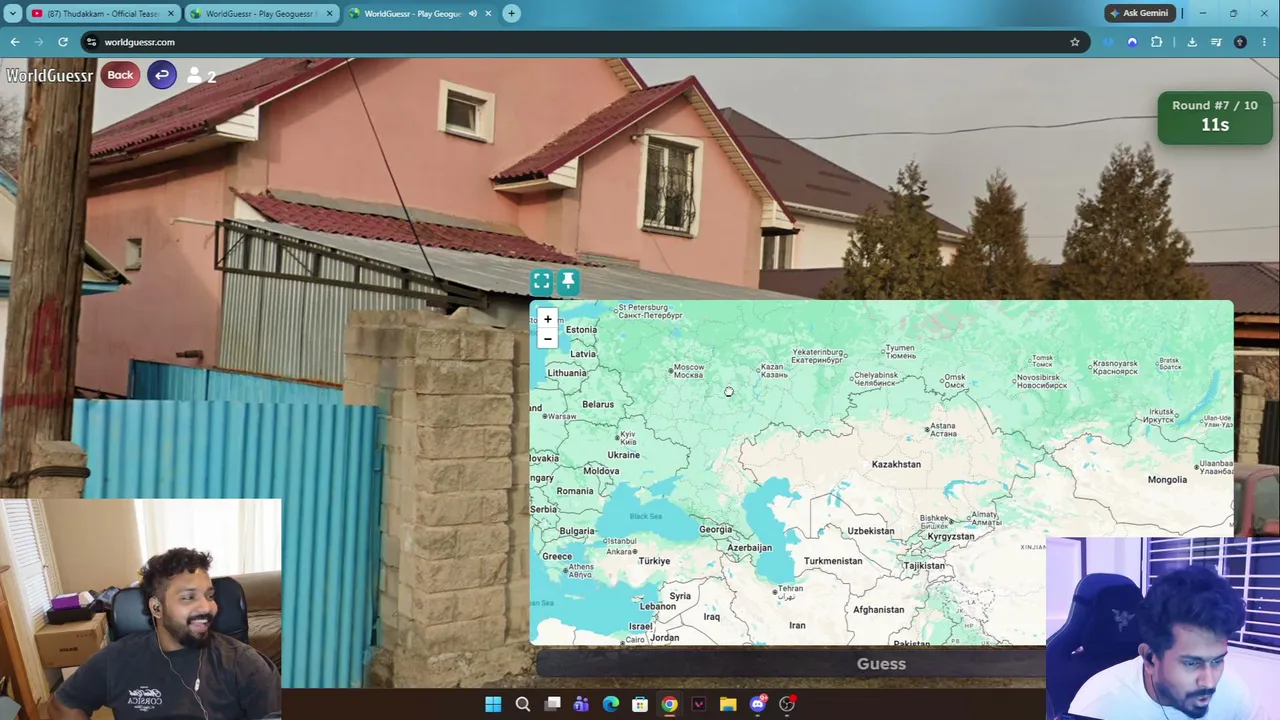Open the tab search dropdown arrow
The height and width of the screenshot is (720, 1280).
[13, 14]
